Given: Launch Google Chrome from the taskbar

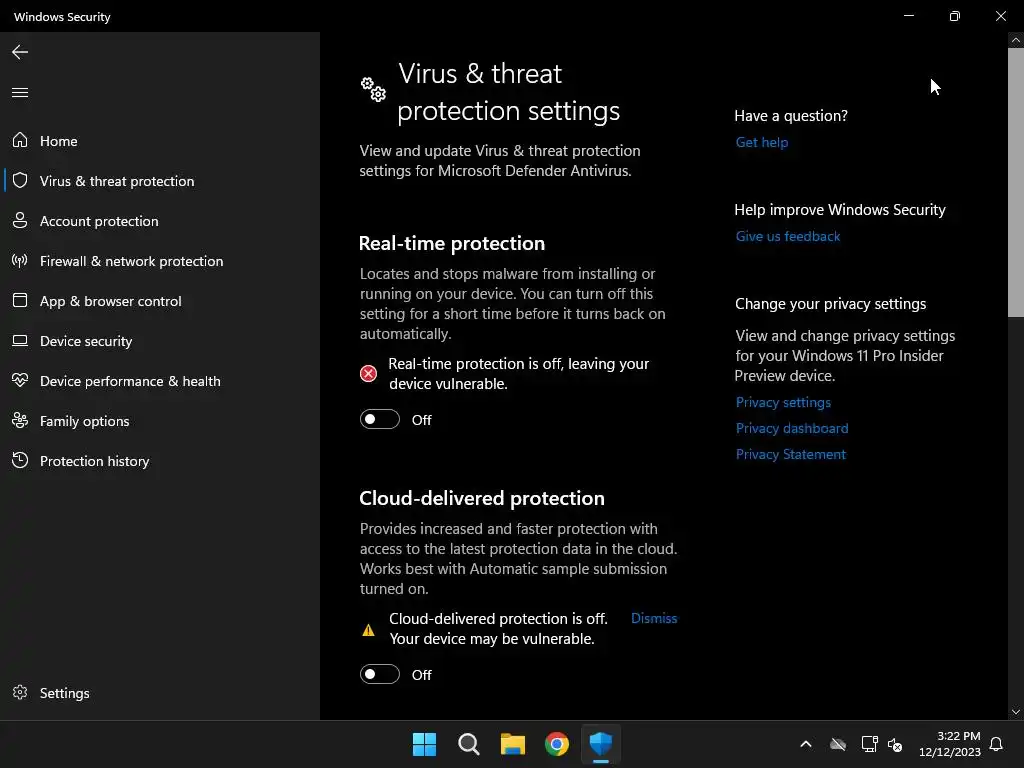Looking at the screenshot, I should click(557, 744).
